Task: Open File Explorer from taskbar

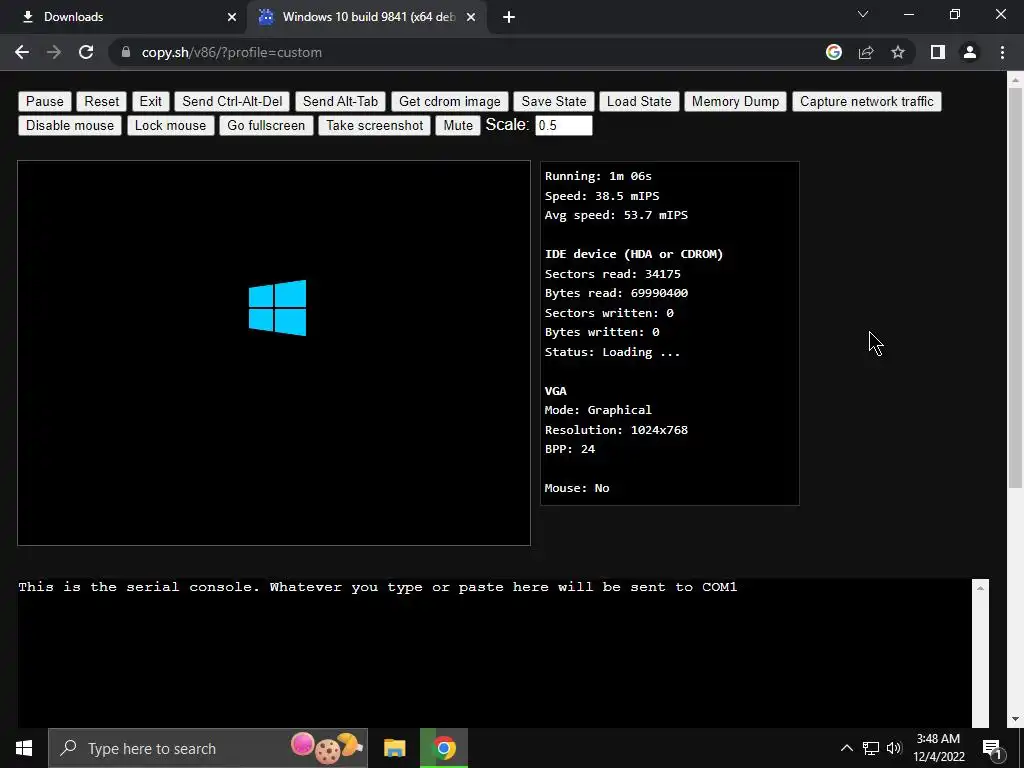Action: click(x=394, y=748)
